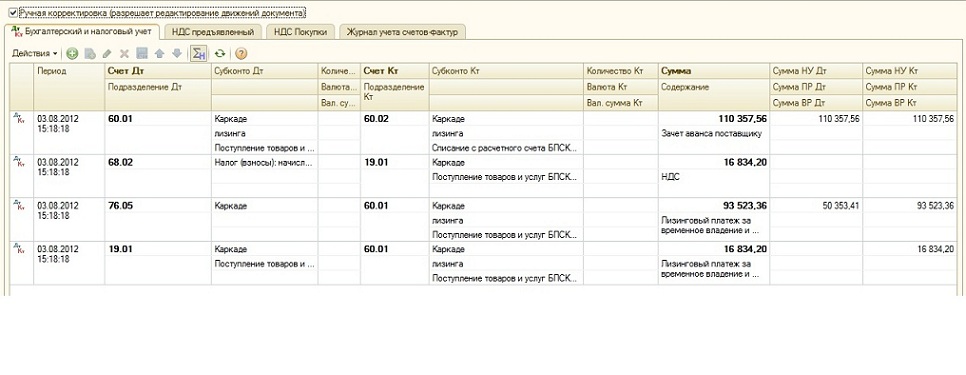Image resolution: width=966 pixels, height=375 pixels.
Task: Click the НДС description cell
Action: tap(713, 177)
